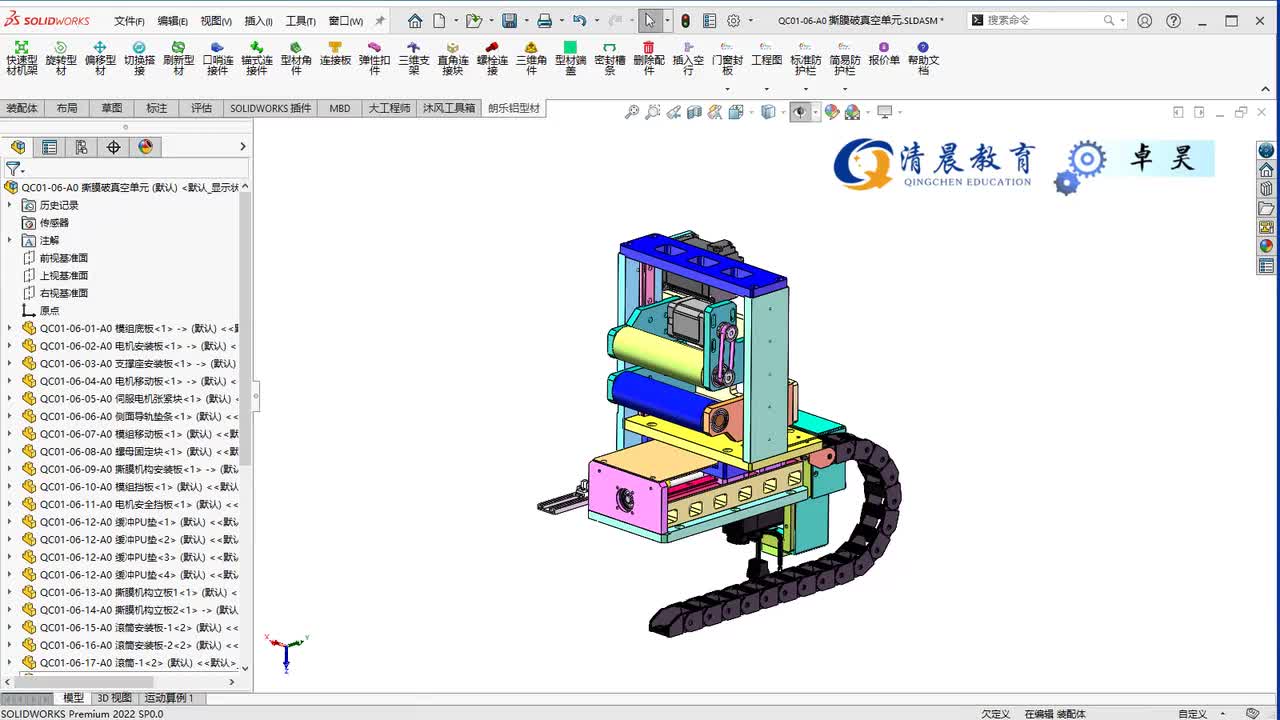Switch to the 装配体 tab
The height and width of the screenshot is (720, 1280).
22,108
